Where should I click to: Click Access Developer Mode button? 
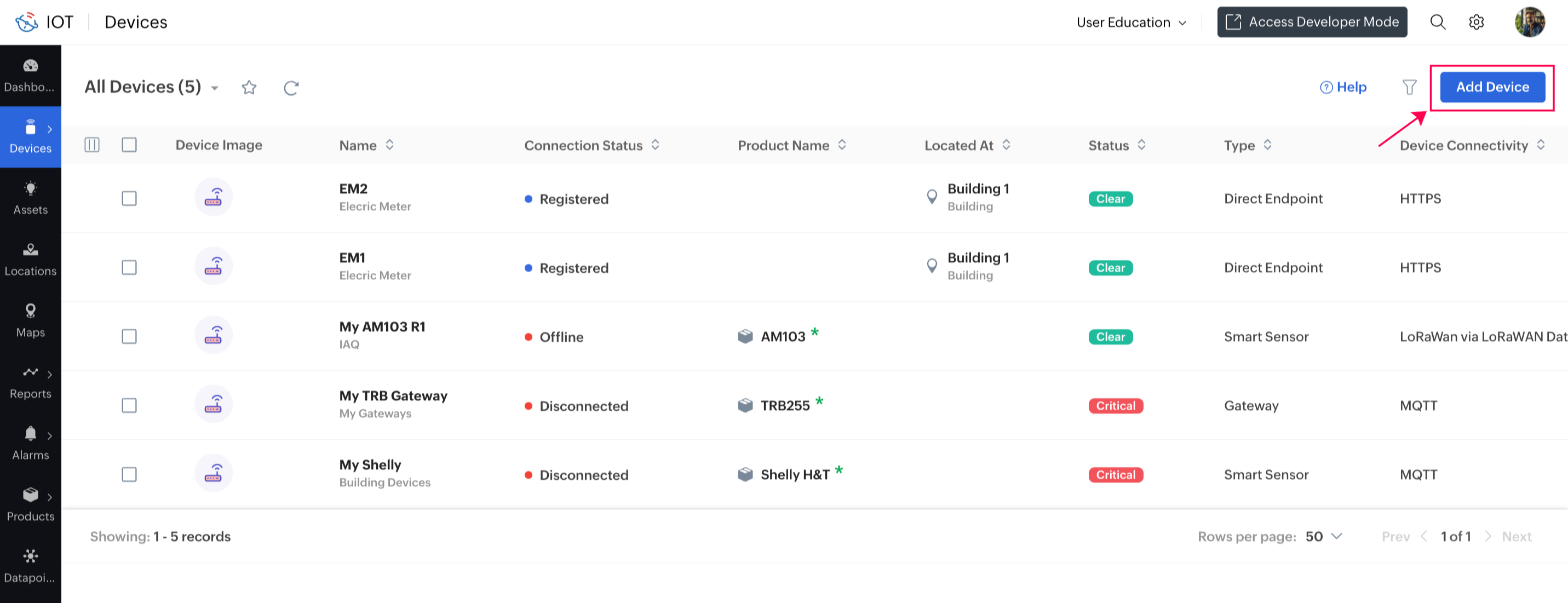[1312, 22]
